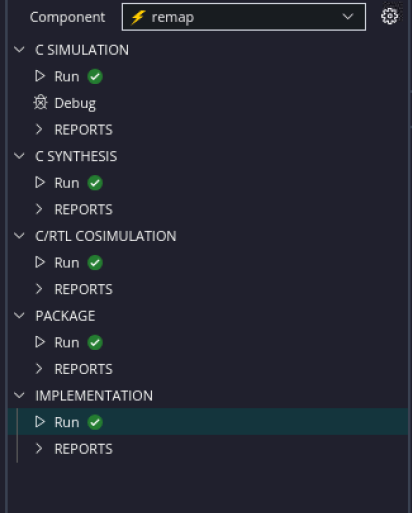
Task: Click the Package Run play icon
Action: [40, 342]
